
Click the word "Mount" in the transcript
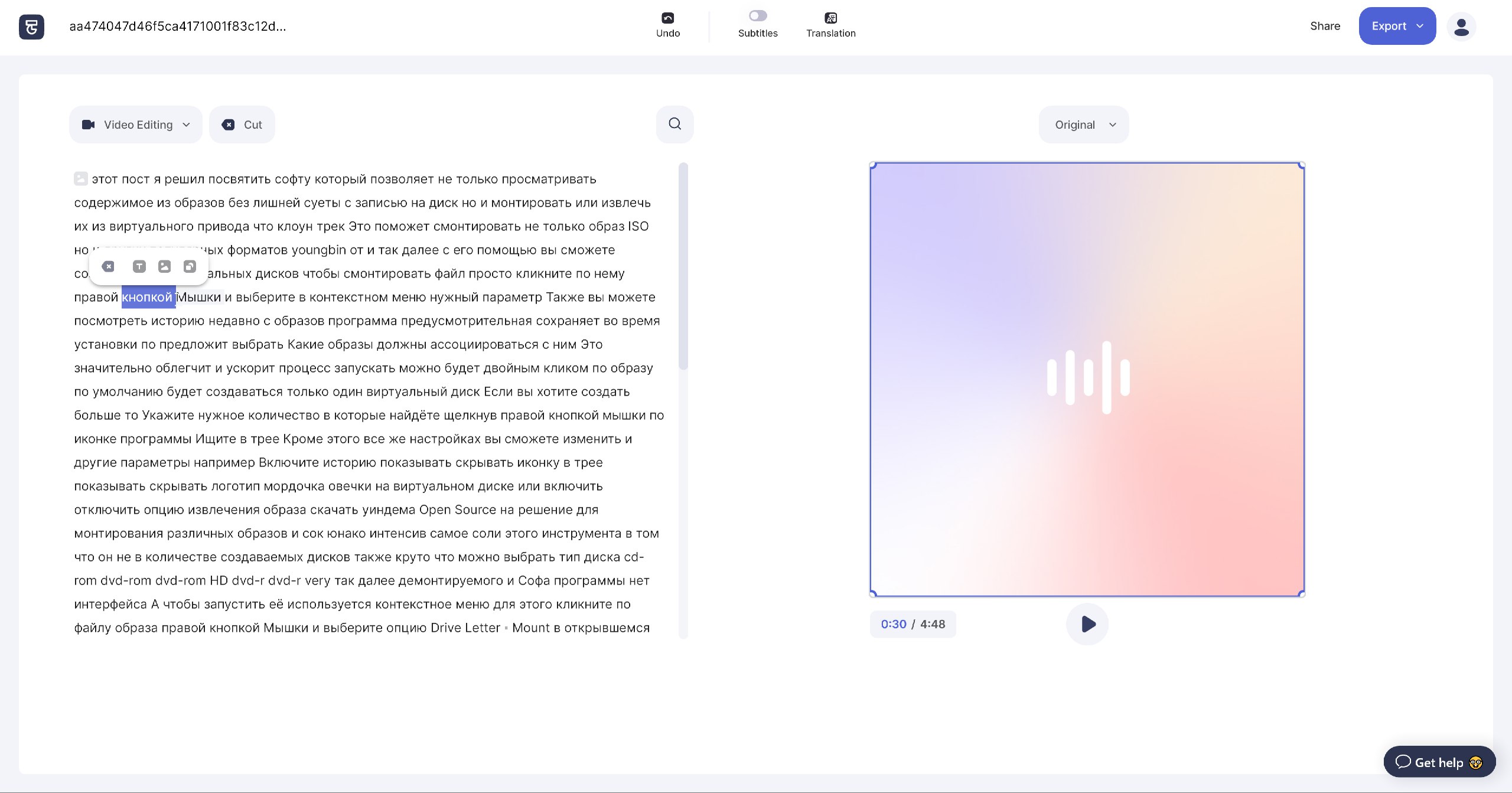531,628
